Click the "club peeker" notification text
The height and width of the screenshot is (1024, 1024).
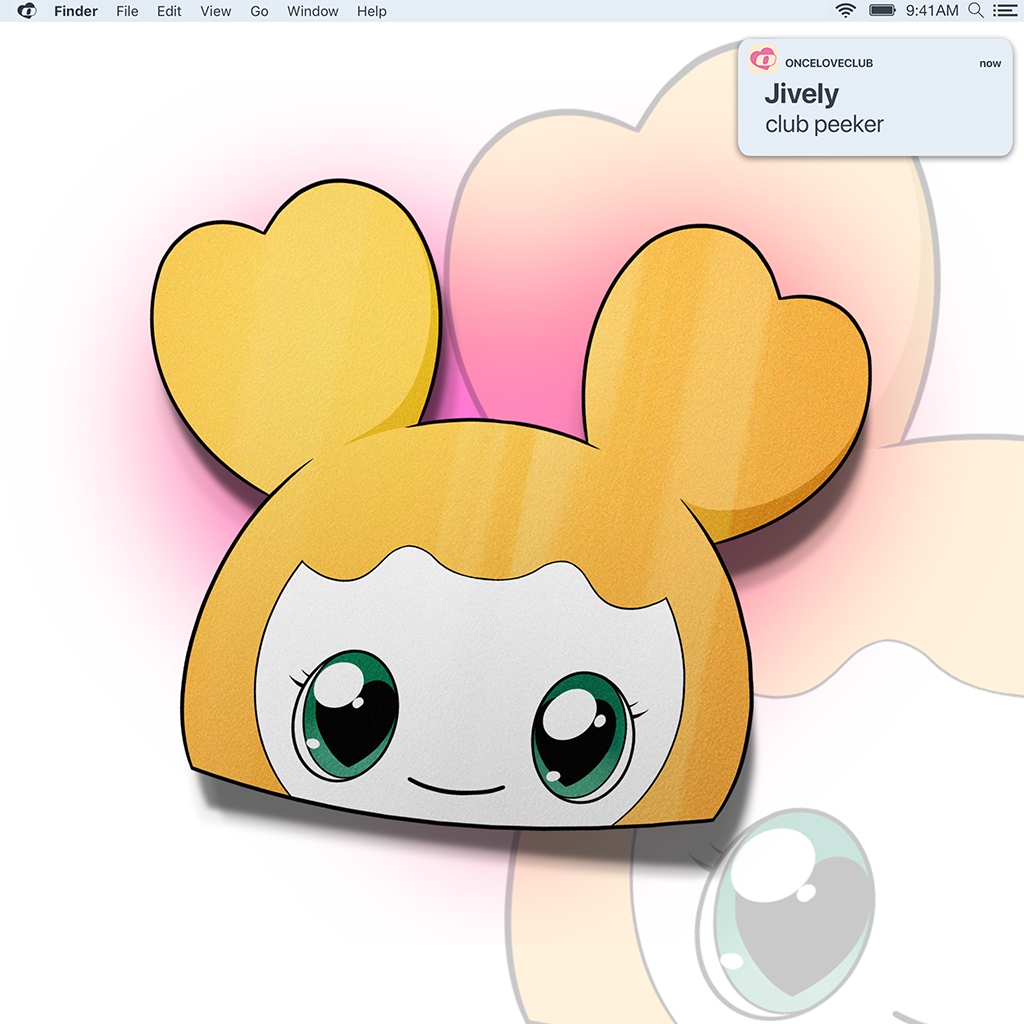point(824,125)
